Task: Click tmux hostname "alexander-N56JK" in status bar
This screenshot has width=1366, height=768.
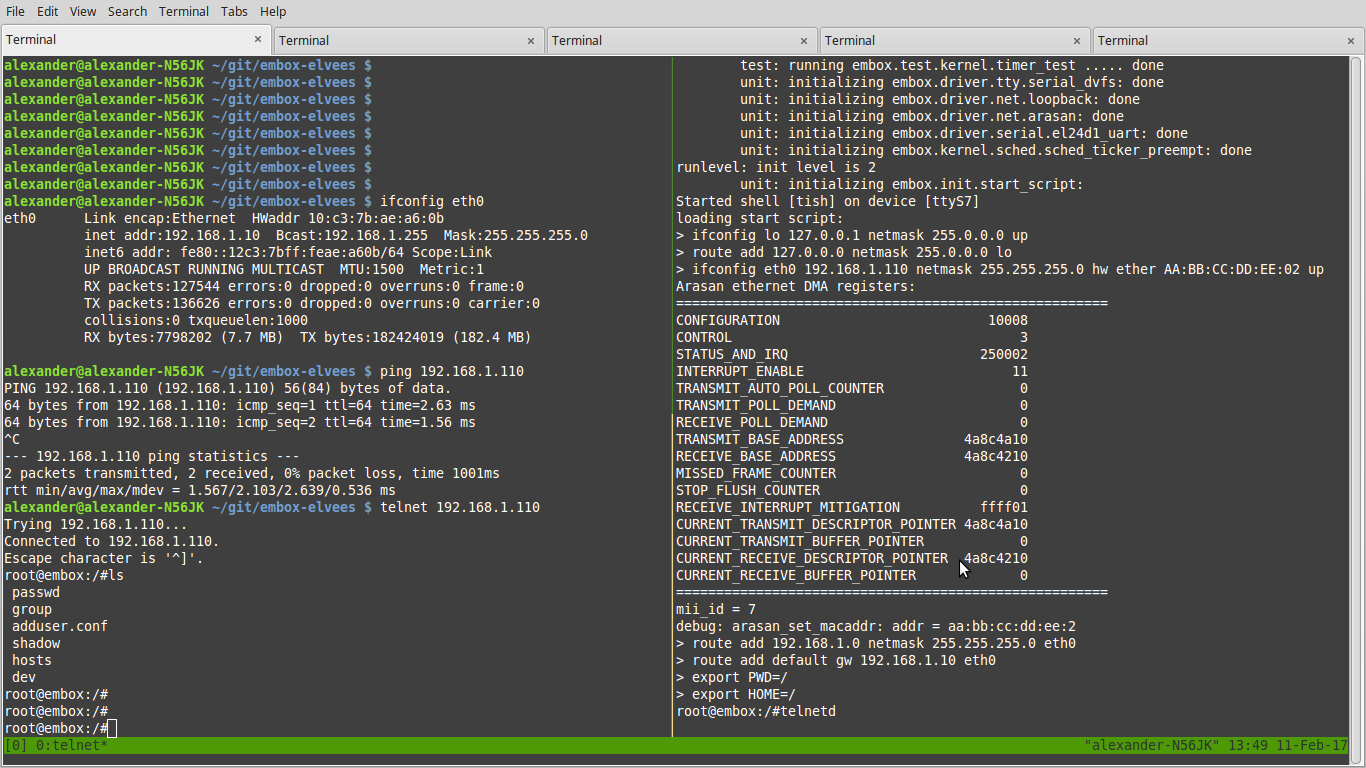Action: tap(1151, 745)
